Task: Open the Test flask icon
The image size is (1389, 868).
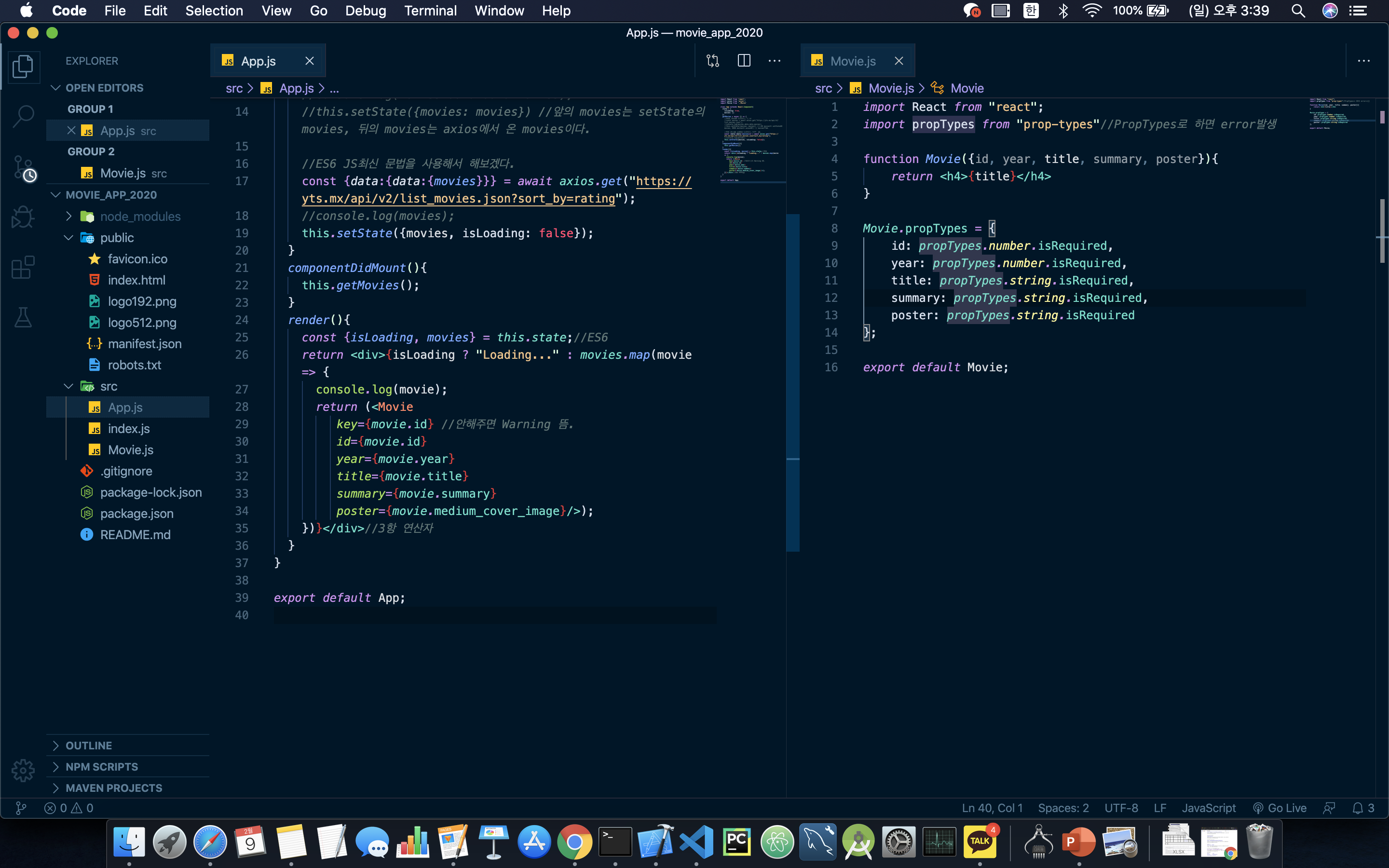Action: pyautogui.click(x=23, y=317)
